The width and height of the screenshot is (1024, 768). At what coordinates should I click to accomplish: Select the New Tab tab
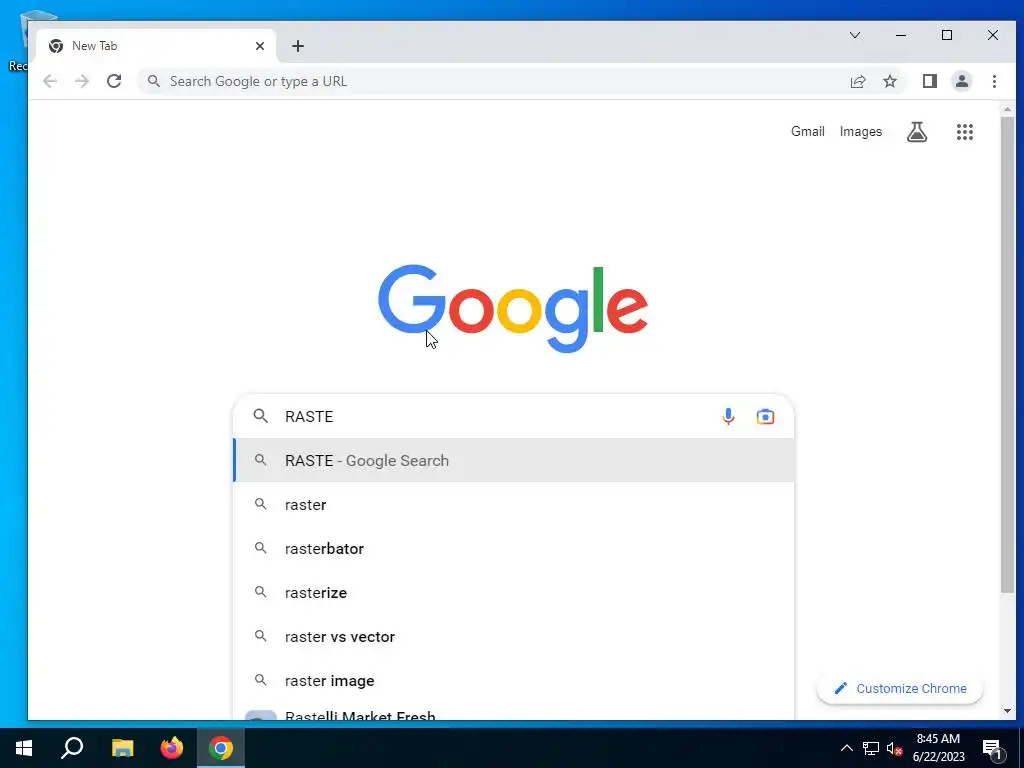click(156, 46)
